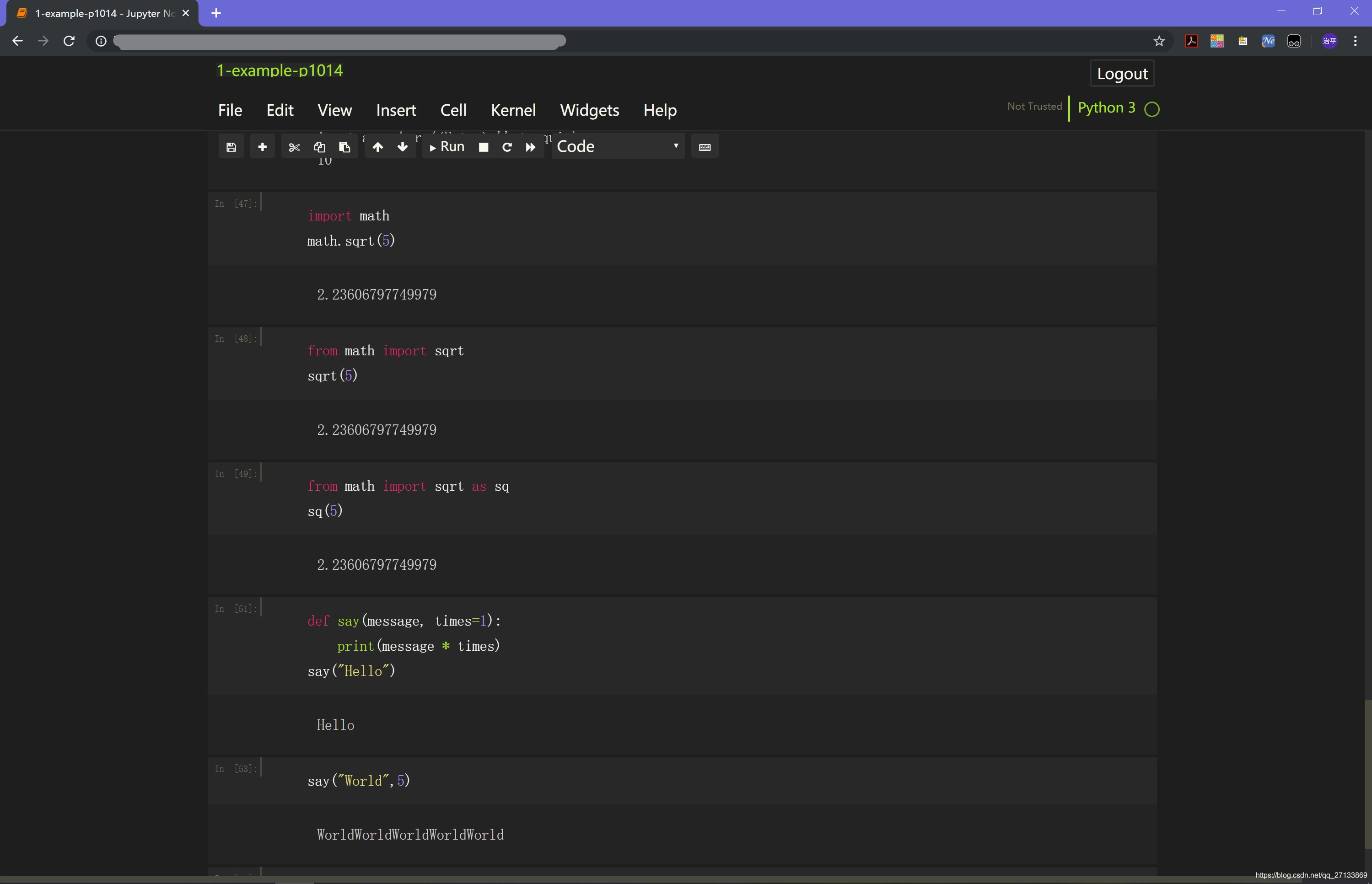The height and width of the screenshot is (884, 1372).
Task: Restart the kernel using the circular arrow icon
Action: [507, 148]
